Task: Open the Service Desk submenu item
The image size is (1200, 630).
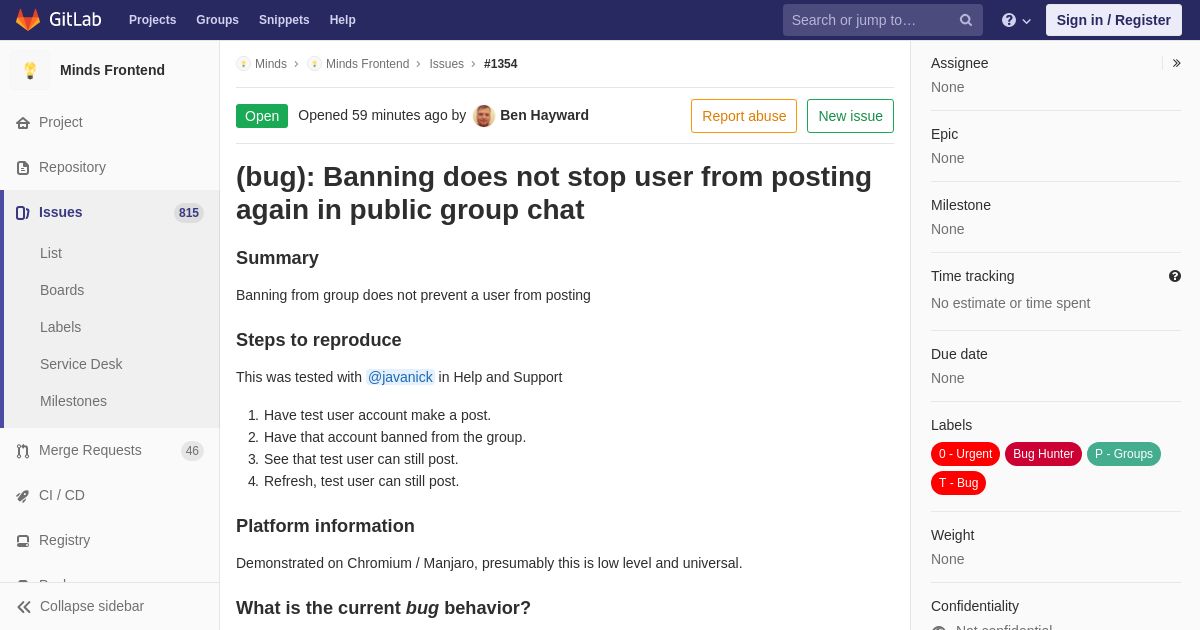Action: coord(81,364)
